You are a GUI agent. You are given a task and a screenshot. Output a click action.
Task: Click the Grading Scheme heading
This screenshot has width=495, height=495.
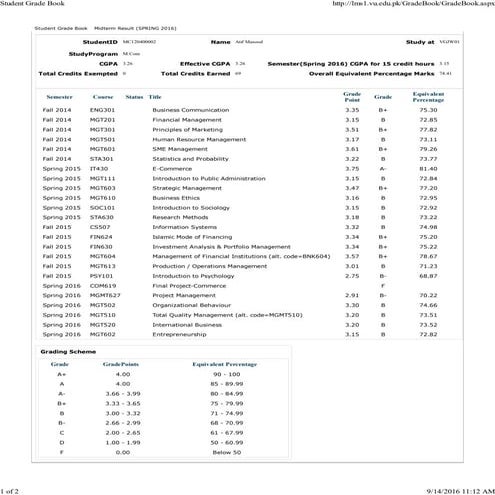tap(68, 352)
